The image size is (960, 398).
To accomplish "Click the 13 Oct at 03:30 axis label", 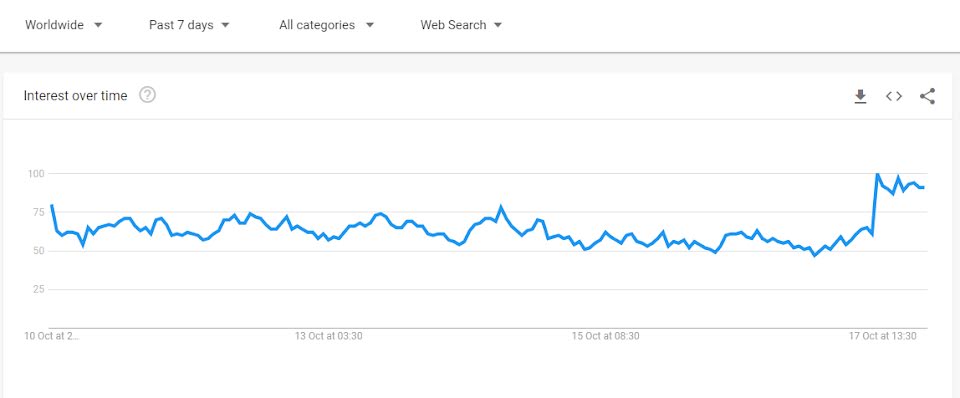I will 328,336.
